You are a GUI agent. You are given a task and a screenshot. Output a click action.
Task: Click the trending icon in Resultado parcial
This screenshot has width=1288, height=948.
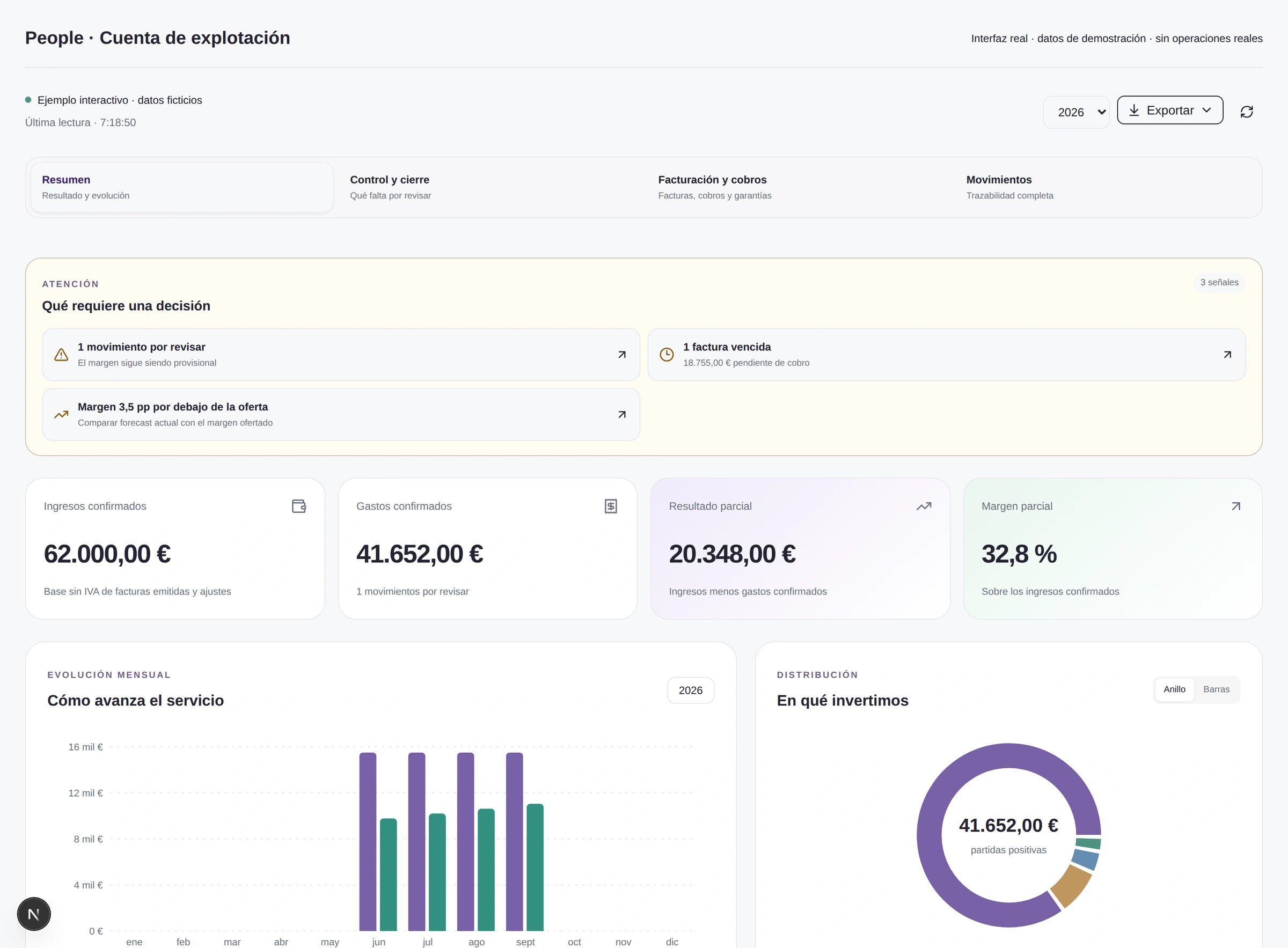pyautogui.click(x=924, y=506)
